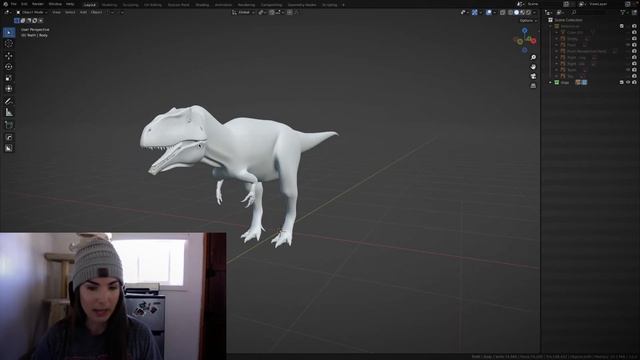
Task: Click the new scene icon beside Scene field
Action: click(566, 4)
